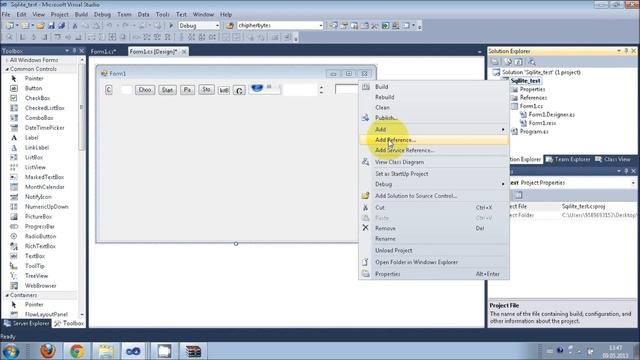Viewport: 640px width, 360px height.
Task: Select the References node in Solution Explorer
Action: click(x=533, y=98)
